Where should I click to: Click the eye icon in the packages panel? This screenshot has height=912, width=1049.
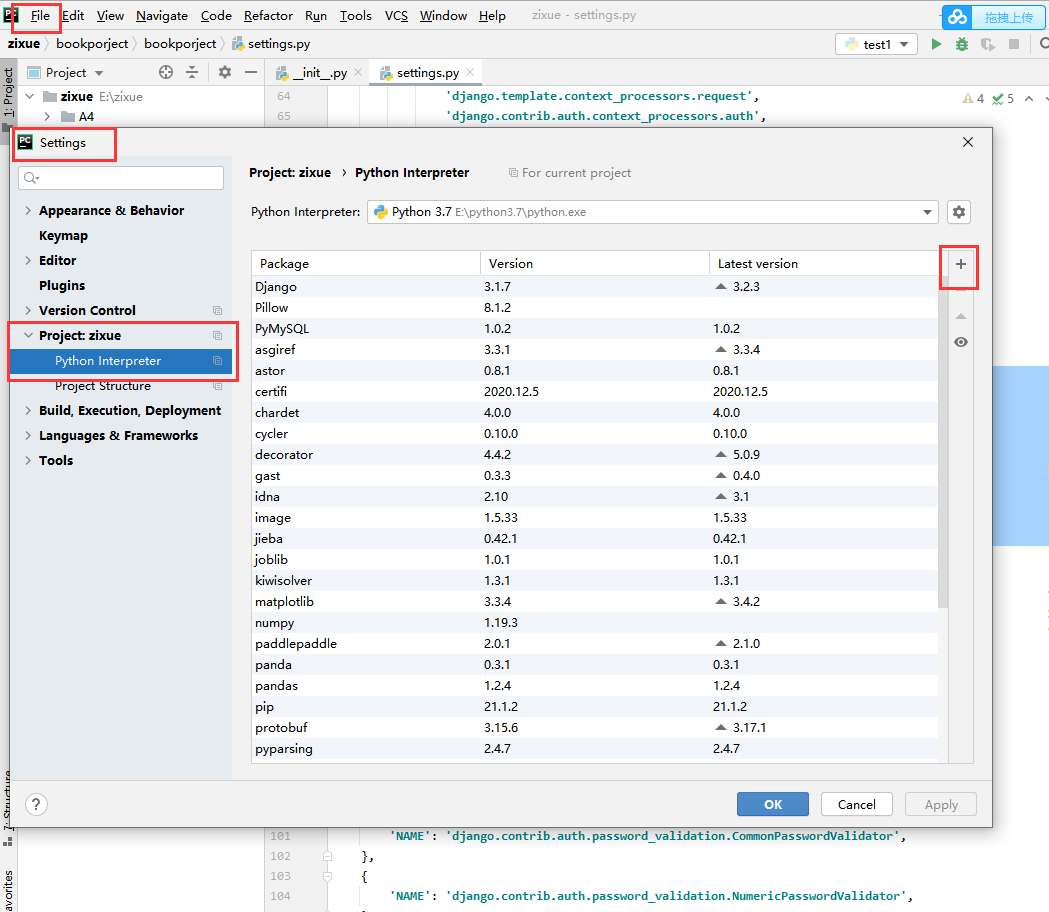(x=960, y=342)
